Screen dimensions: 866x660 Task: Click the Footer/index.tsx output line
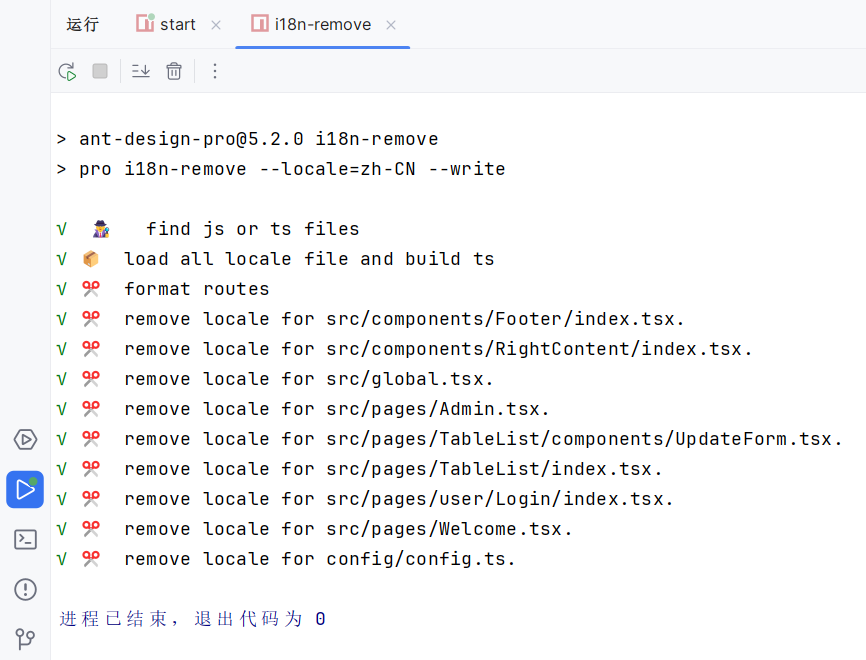point(404,319)
